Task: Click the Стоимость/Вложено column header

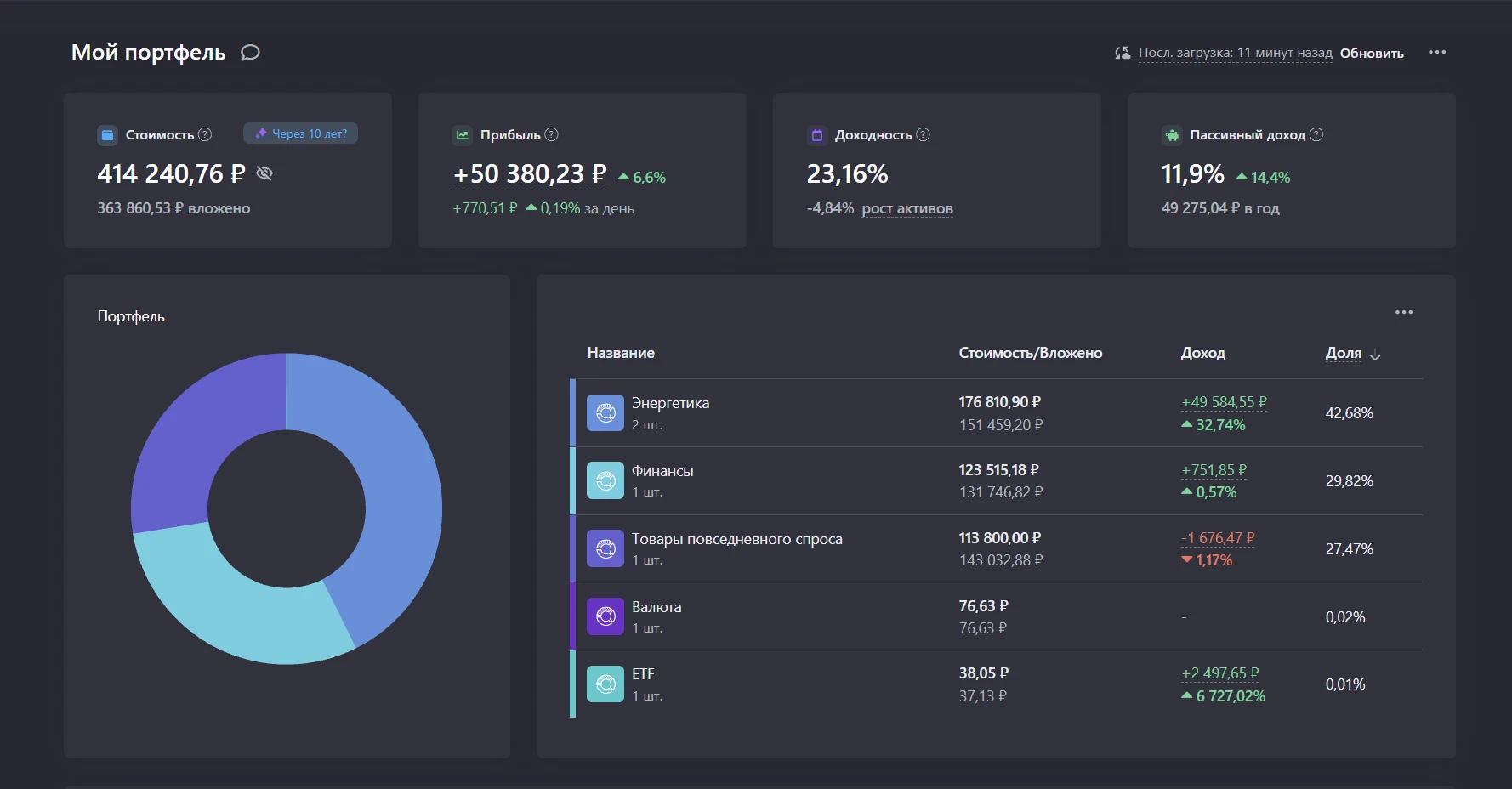Action: point(1031,353)
